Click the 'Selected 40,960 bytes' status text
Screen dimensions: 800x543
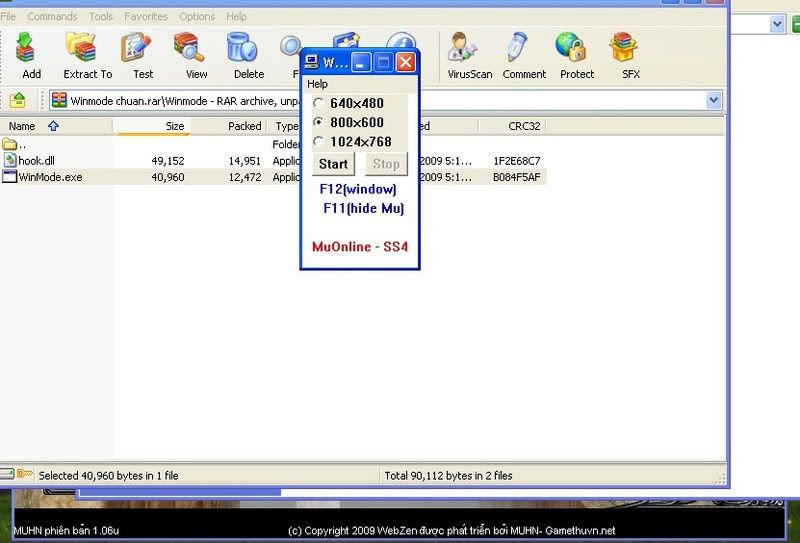[x=108, y=476]
